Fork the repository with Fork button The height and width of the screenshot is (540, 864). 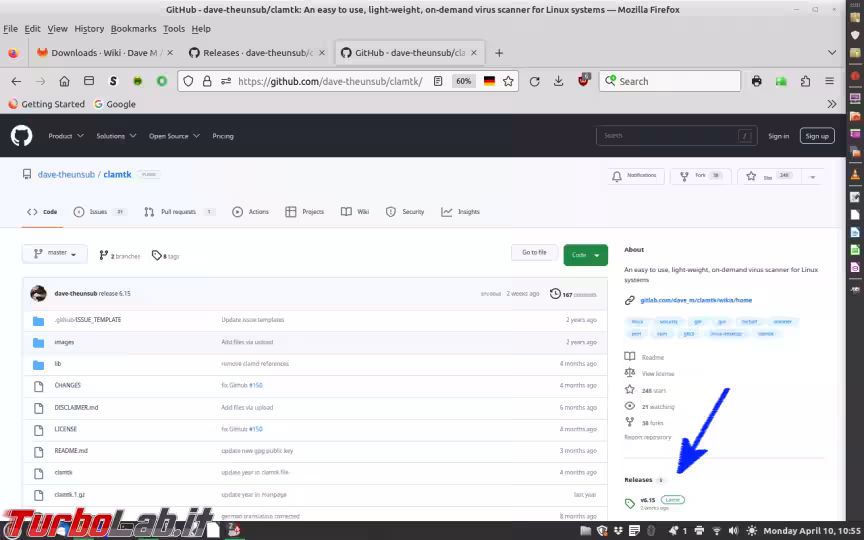pos(700,176)
